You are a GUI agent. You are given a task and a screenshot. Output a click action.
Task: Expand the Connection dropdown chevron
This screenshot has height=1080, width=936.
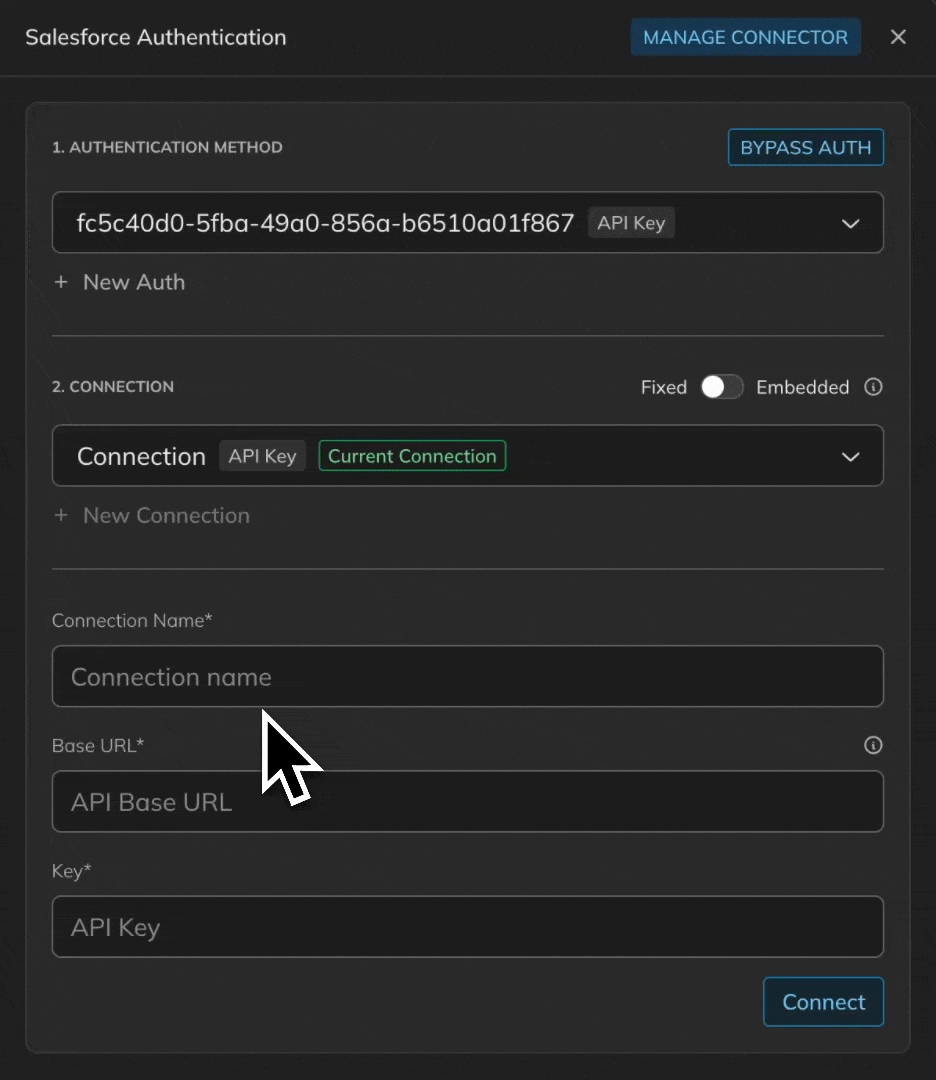(851, 457)
